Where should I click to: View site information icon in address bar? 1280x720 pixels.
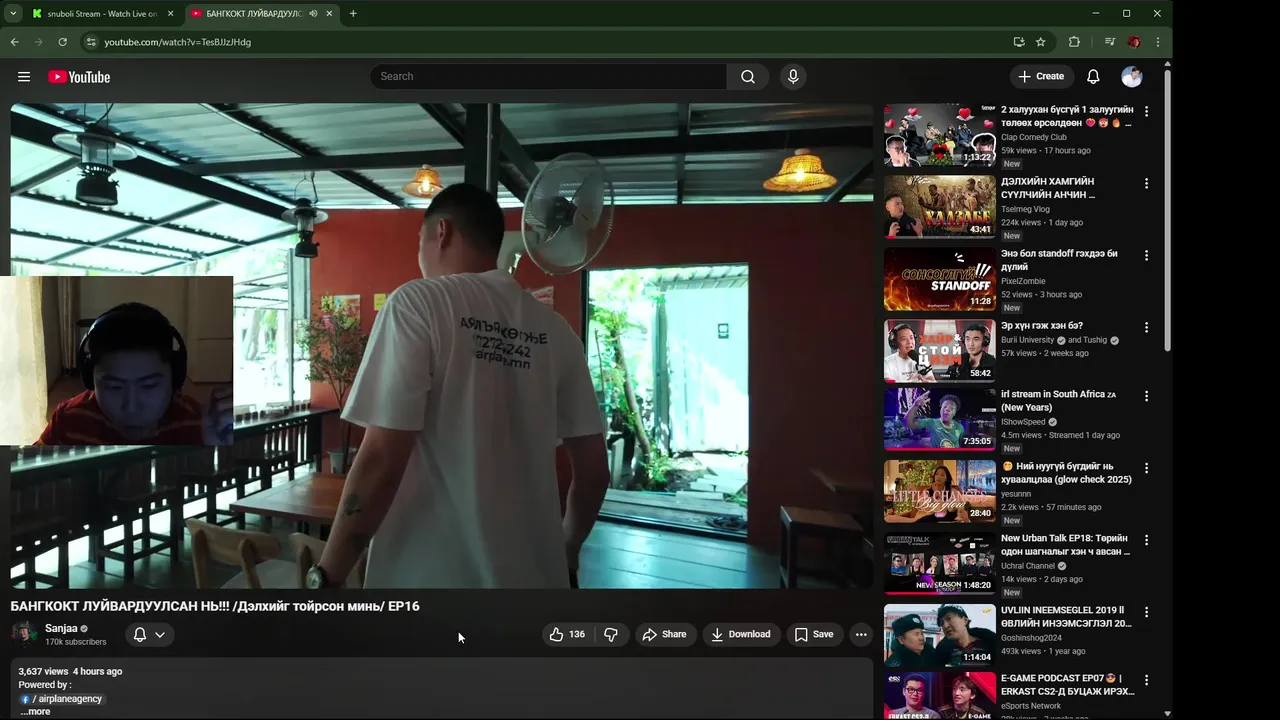[90, 42]
